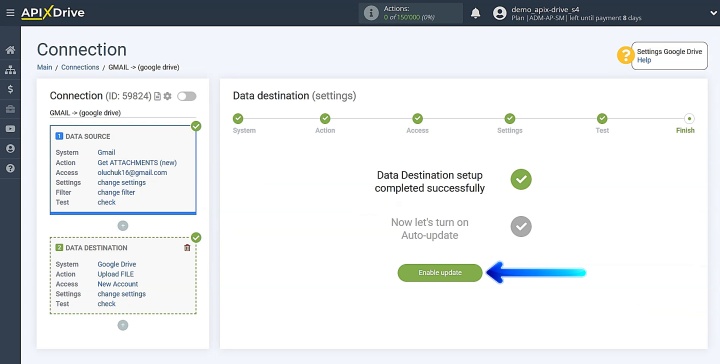Open the hamburger menu
Screen dimensions: 720x364
(10, 13)
